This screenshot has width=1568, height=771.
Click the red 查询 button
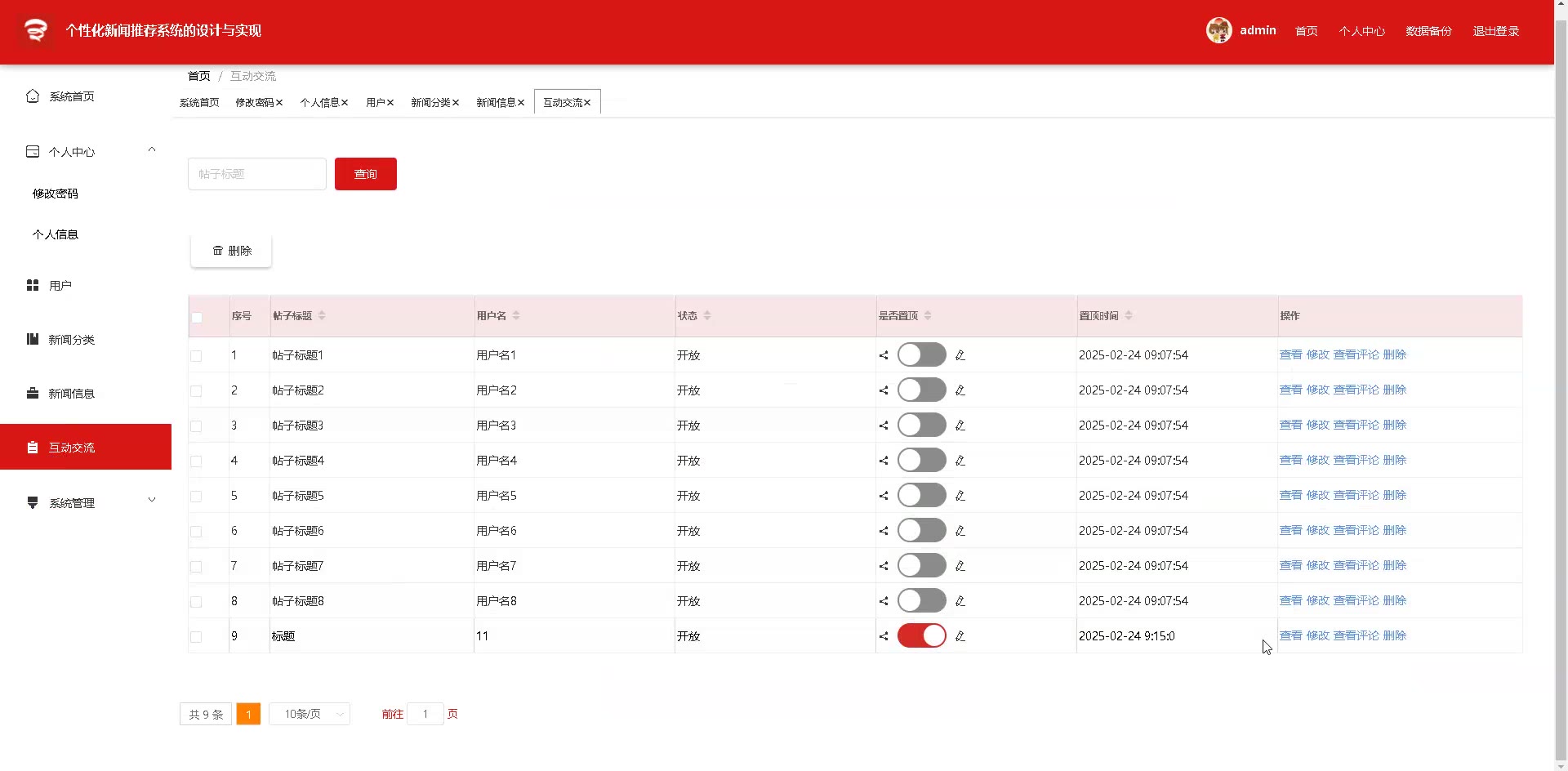pos(365,174)
